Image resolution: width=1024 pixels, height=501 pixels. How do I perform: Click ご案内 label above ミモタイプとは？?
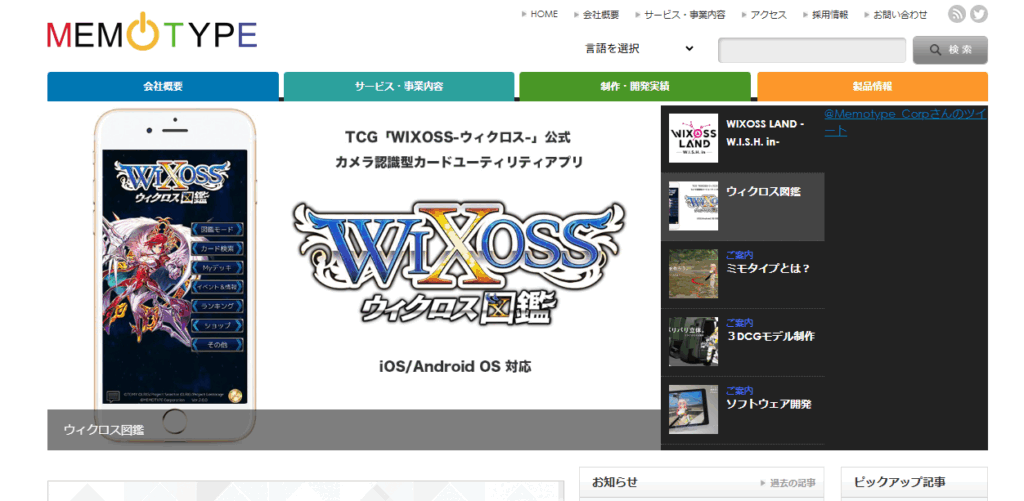tap(739, 255)
